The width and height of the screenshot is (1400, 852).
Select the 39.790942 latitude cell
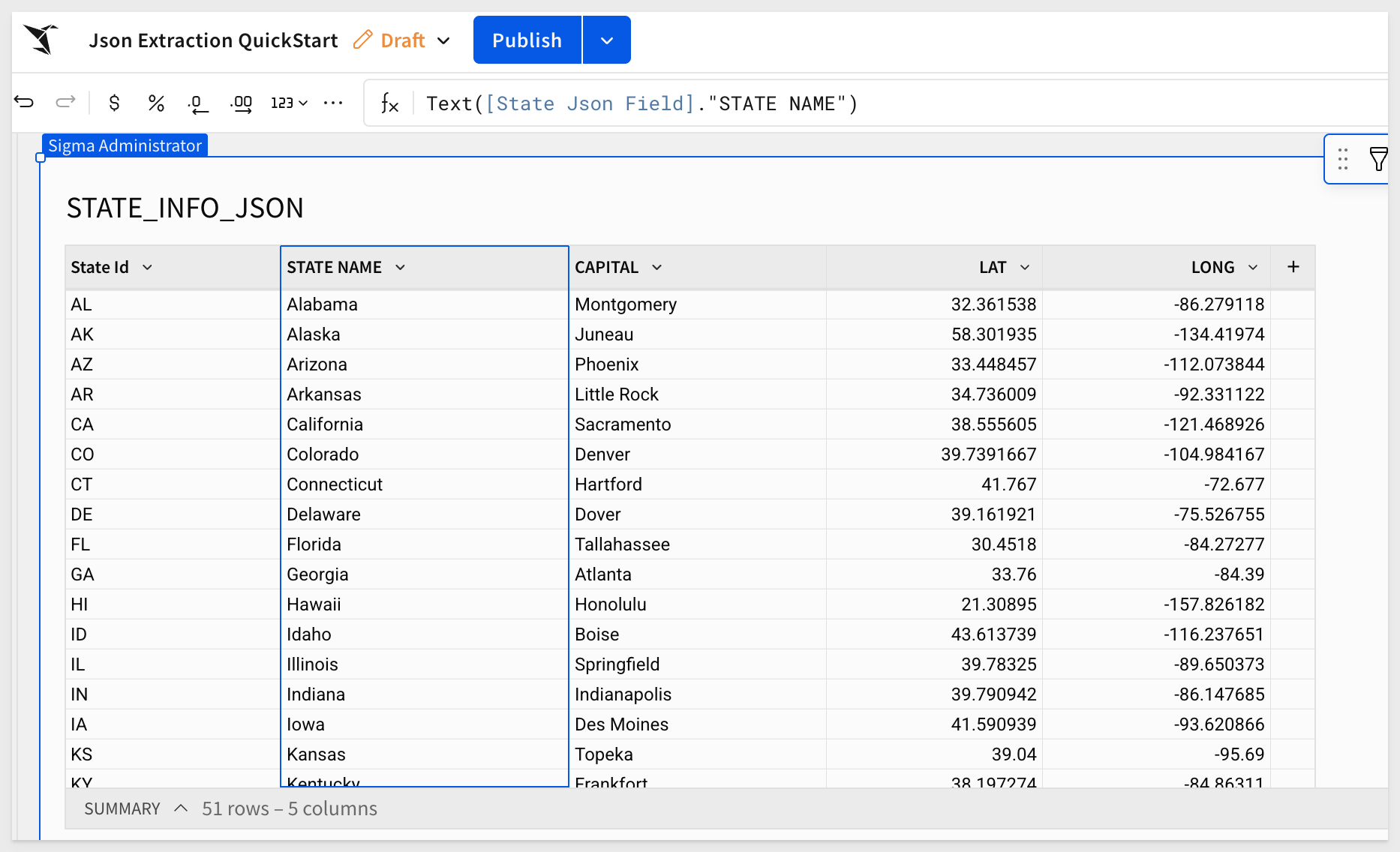(934, 694)
